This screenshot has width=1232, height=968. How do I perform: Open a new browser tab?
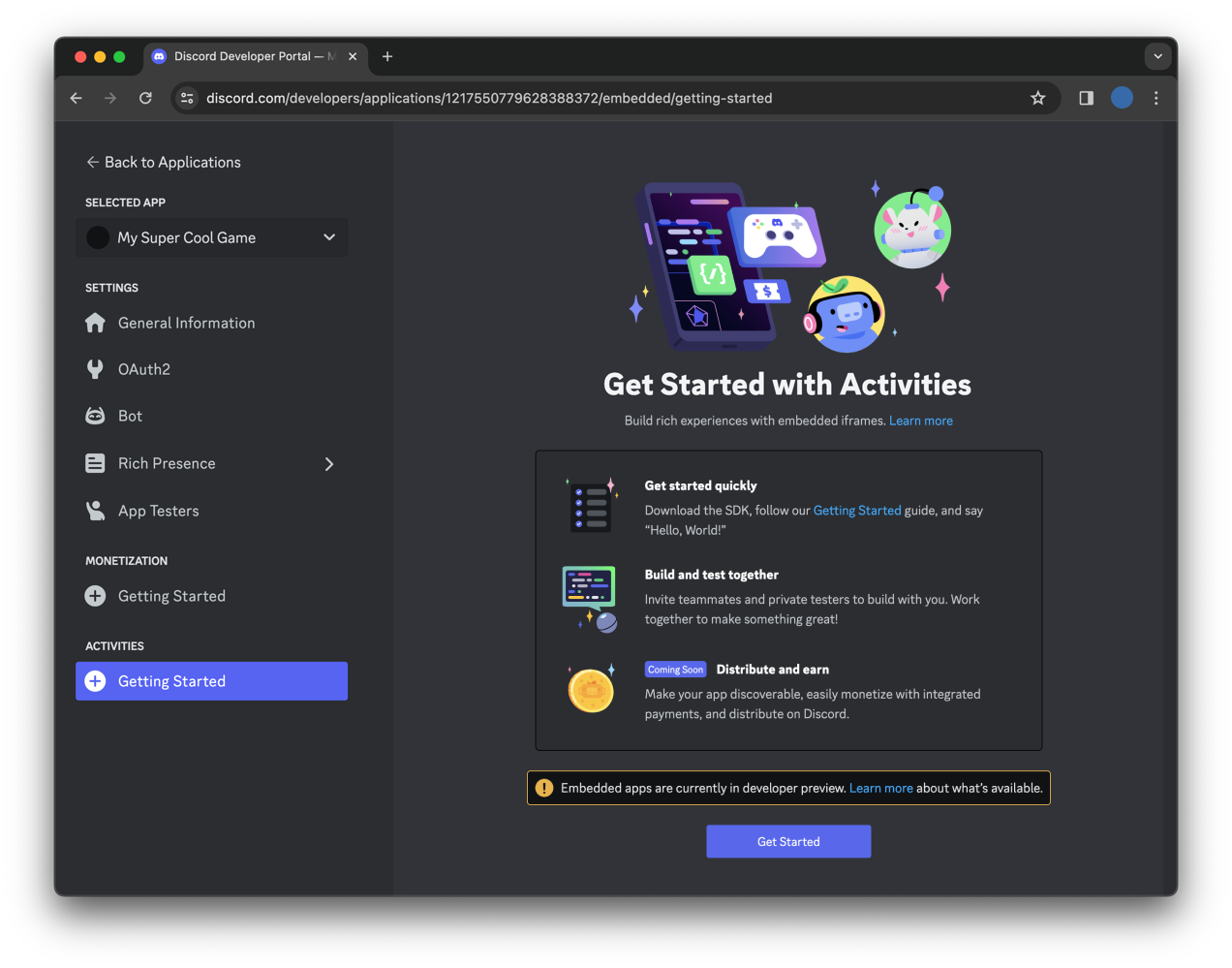click(x=387, y=56)
